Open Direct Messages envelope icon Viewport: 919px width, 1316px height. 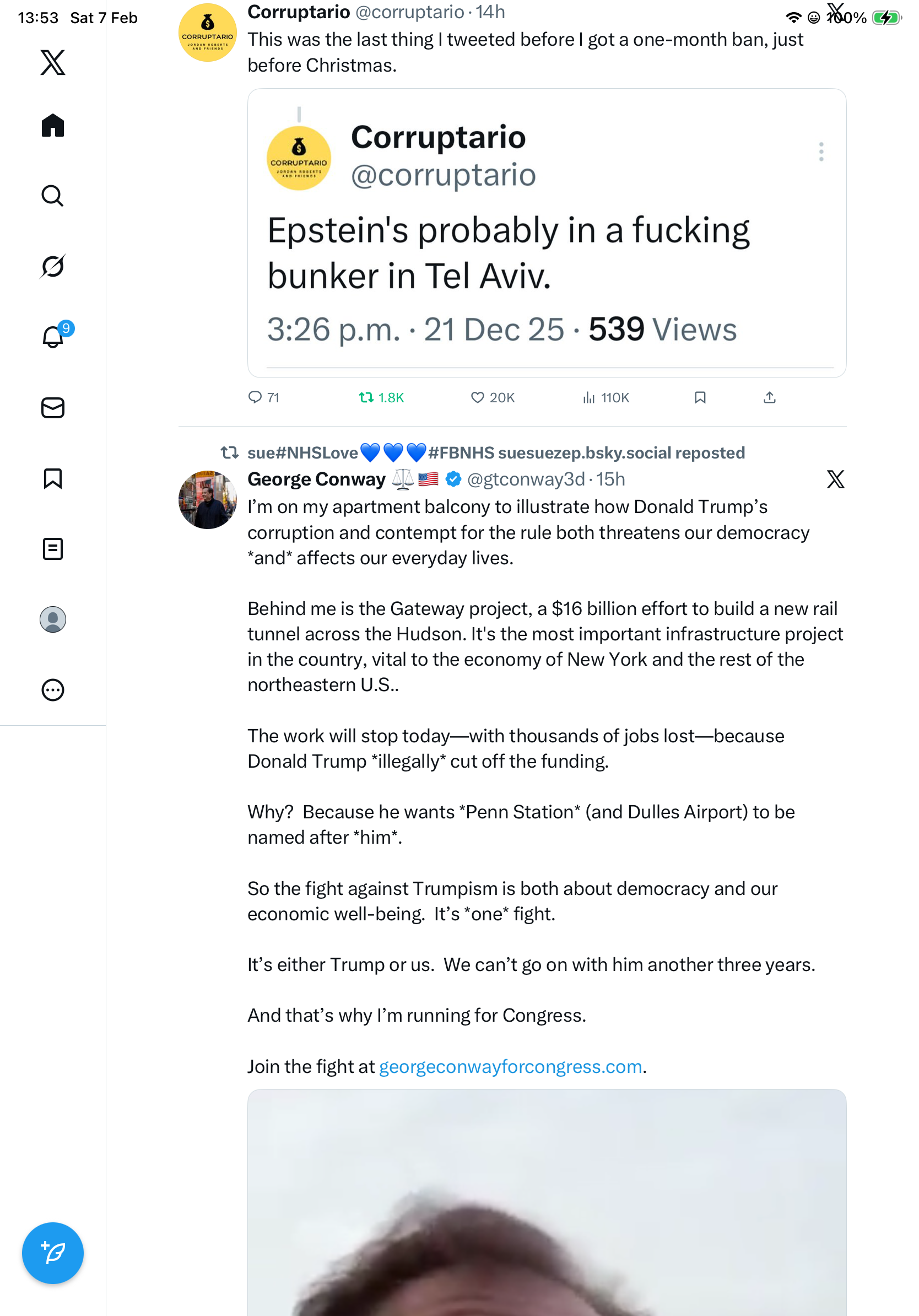pos(53,407)
